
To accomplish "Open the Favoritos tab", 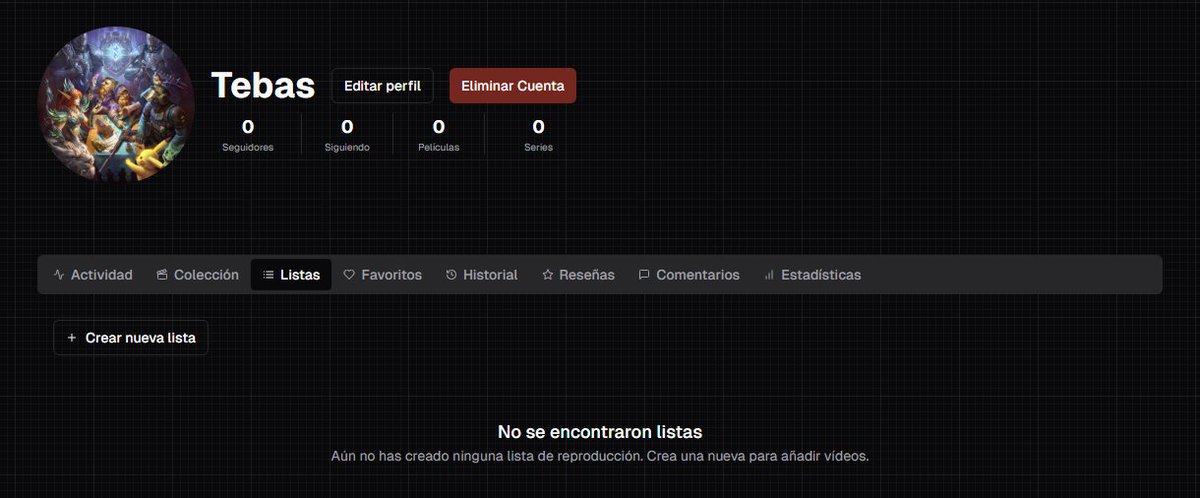I will [383, 275].
